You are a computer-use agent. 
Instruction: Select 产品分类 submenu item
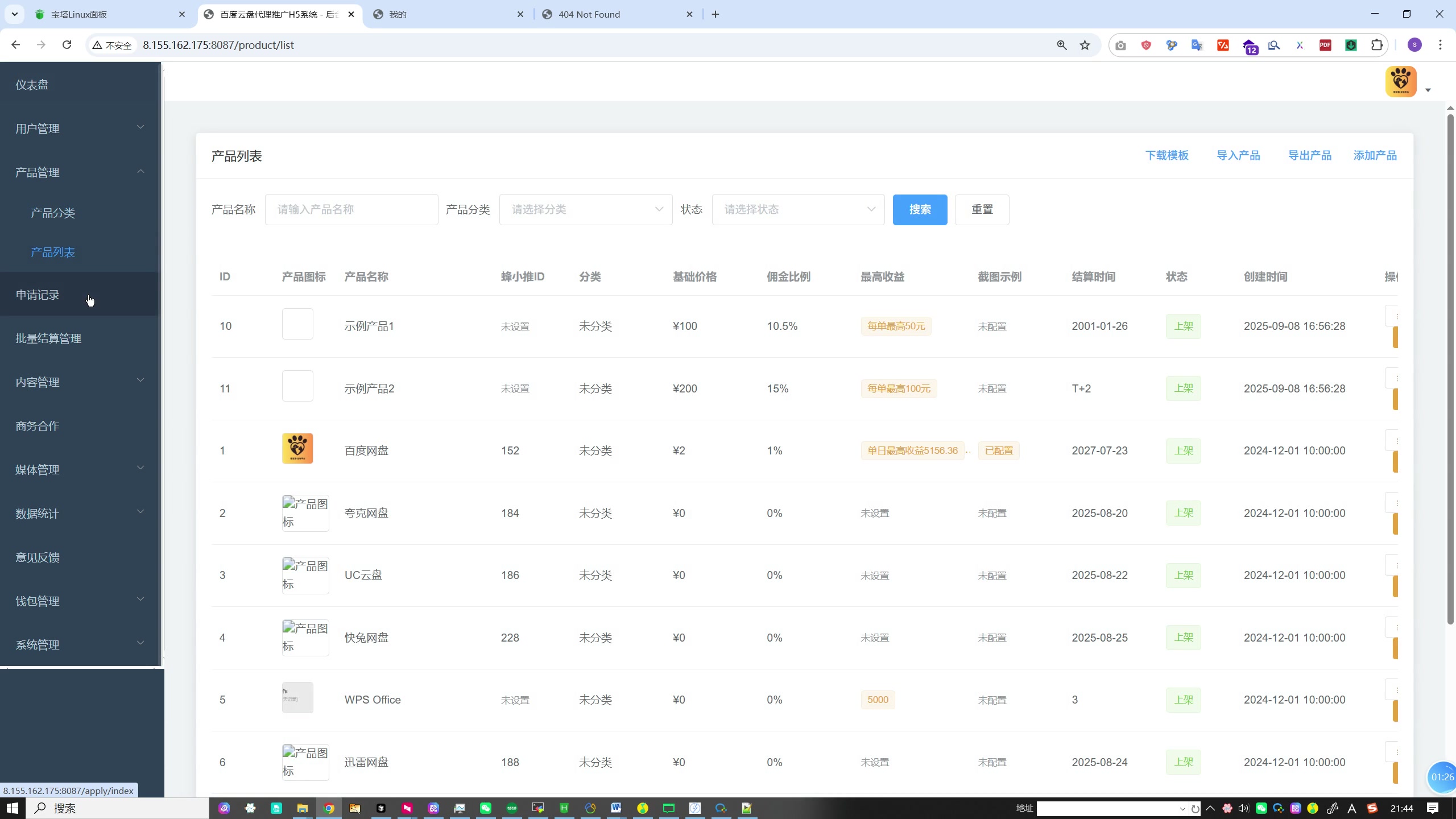[x=80, y=213]
